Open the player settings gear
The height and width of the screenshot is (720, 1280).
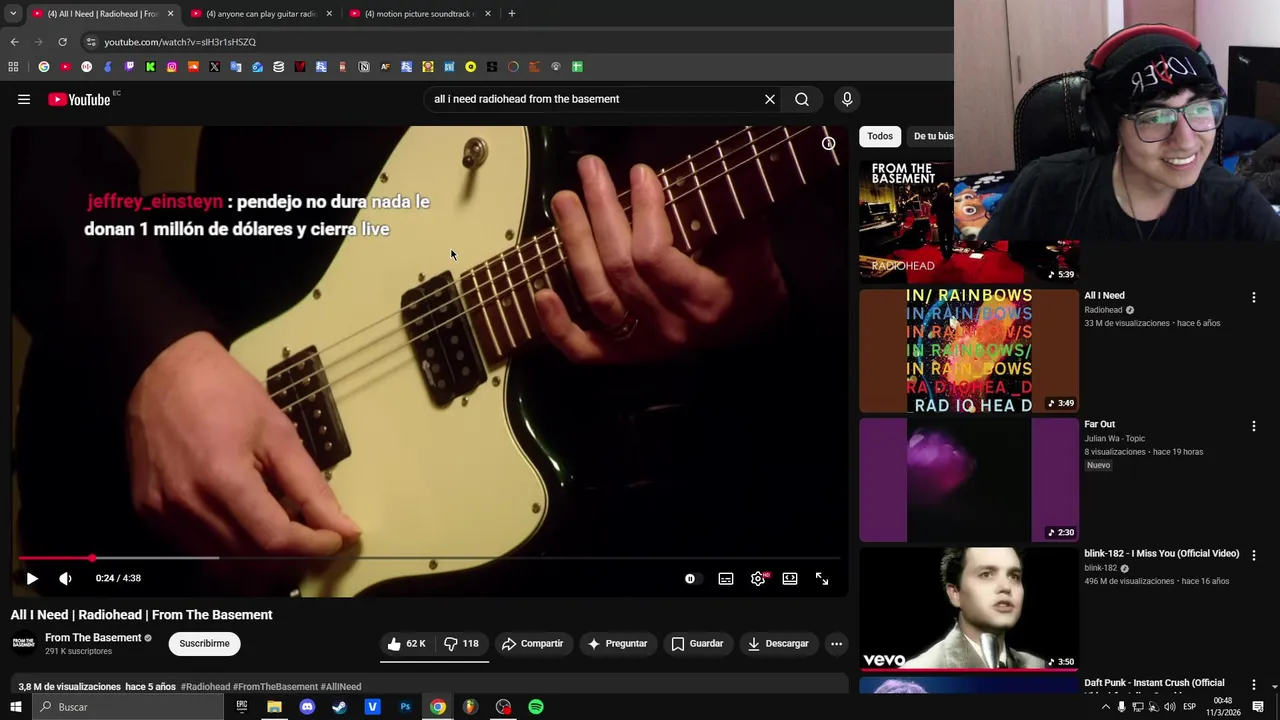point(758,578)
